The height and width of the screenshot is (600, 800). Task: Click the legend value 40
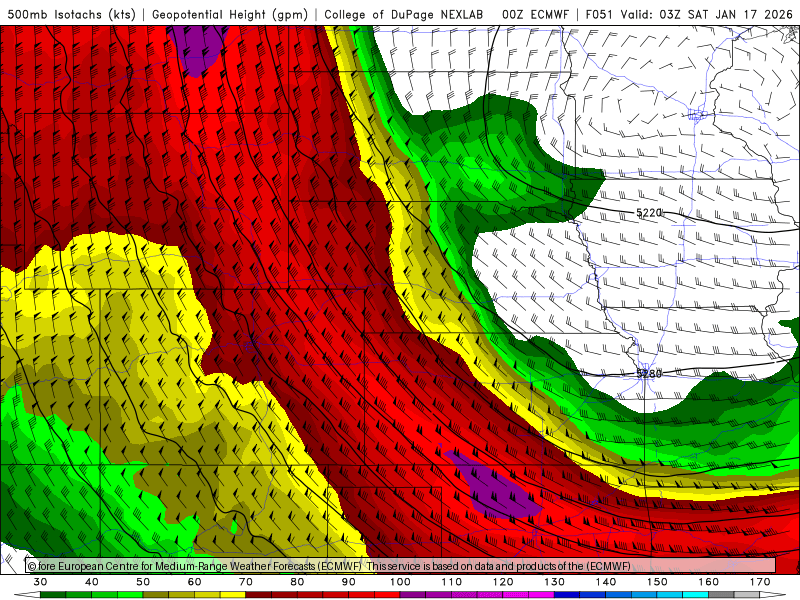pyautogui.click(x=92, y=582)
